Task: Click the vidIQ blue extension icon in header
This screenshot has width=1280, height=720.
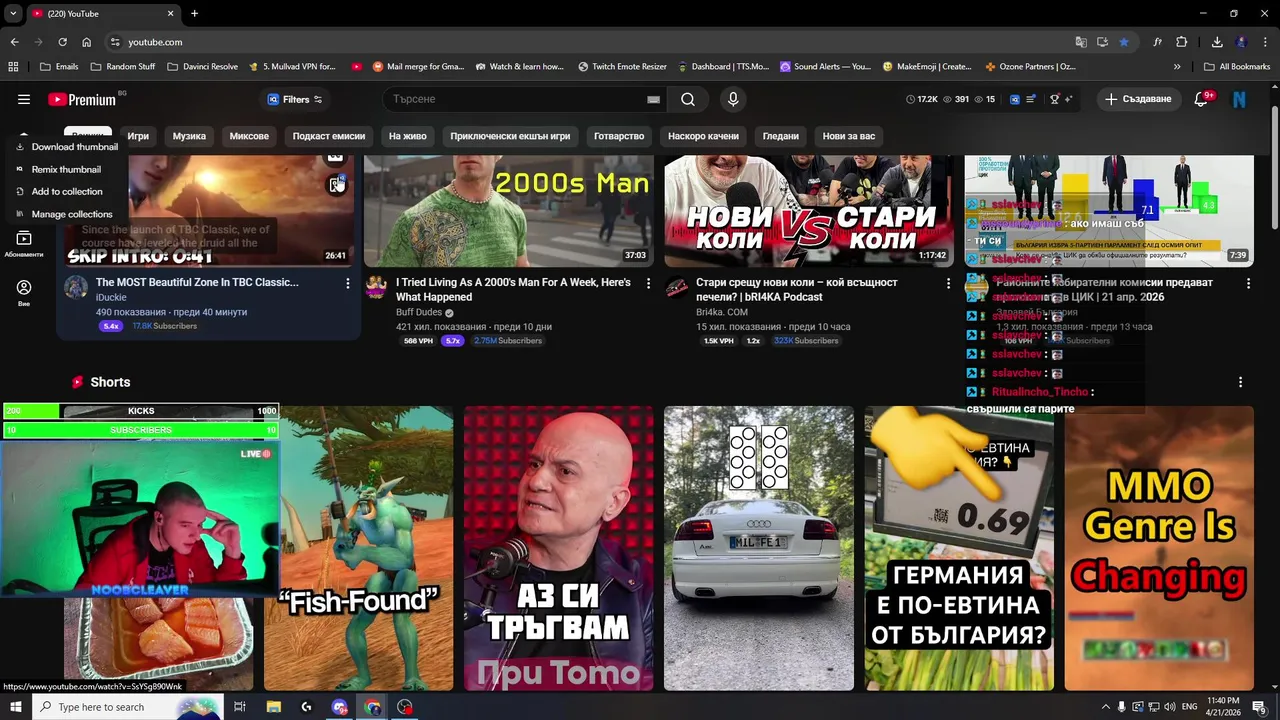Action: (1015, 99)
